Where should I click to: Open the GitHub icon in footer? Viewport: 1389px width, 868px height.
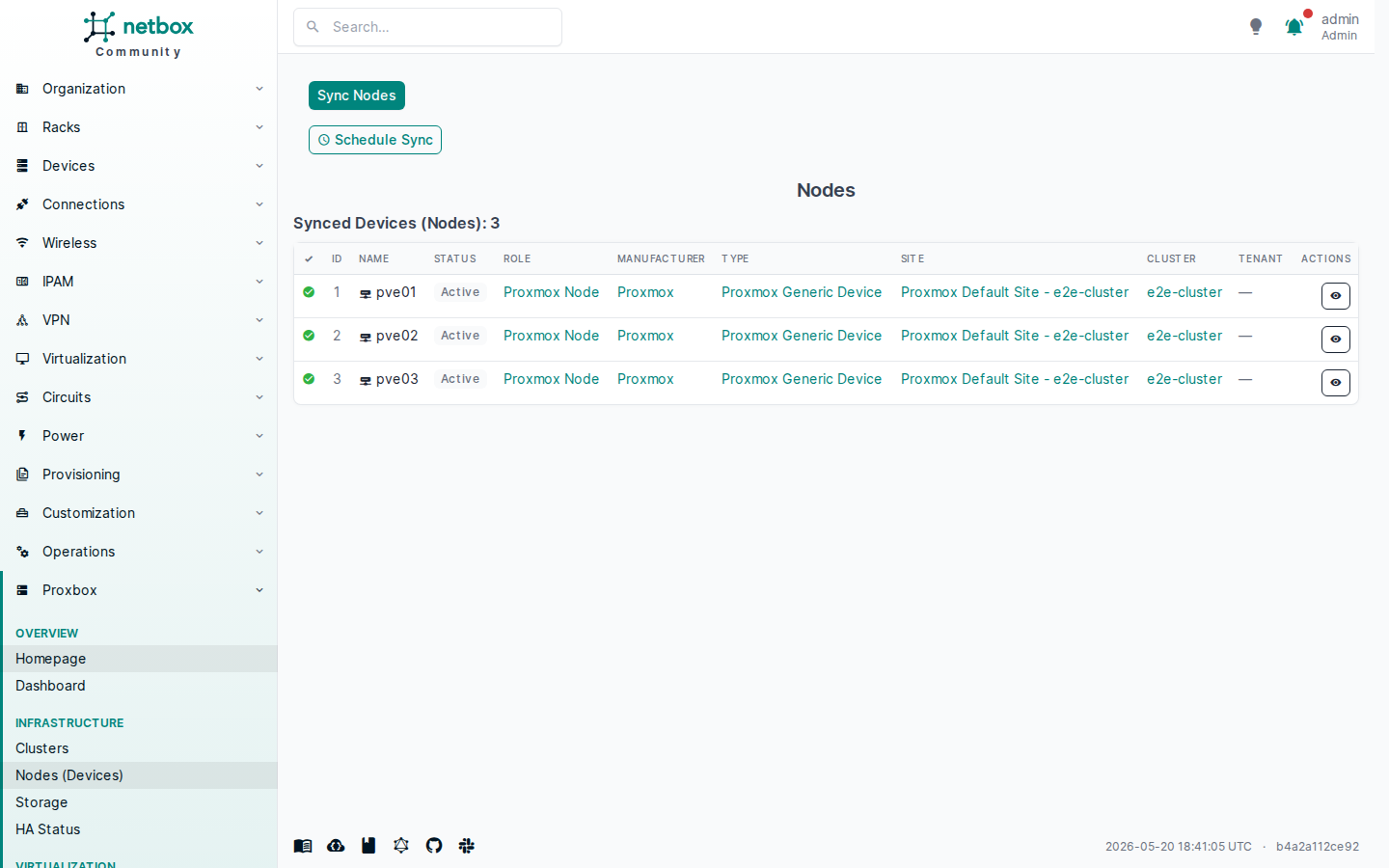pos(434,846)
